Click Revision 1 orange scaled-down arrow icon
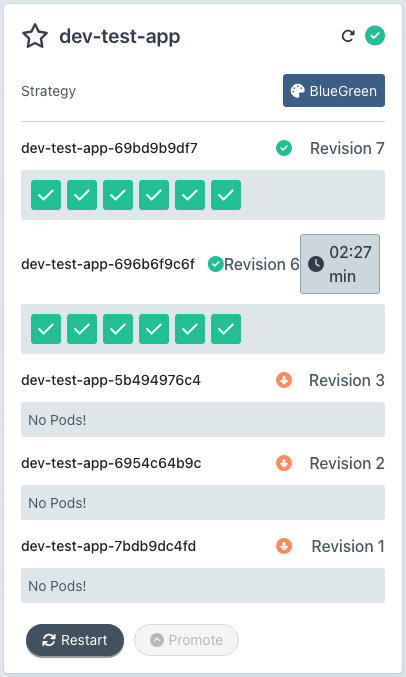Viewport: 406px width, 677px height. click(x=284, y=546)
